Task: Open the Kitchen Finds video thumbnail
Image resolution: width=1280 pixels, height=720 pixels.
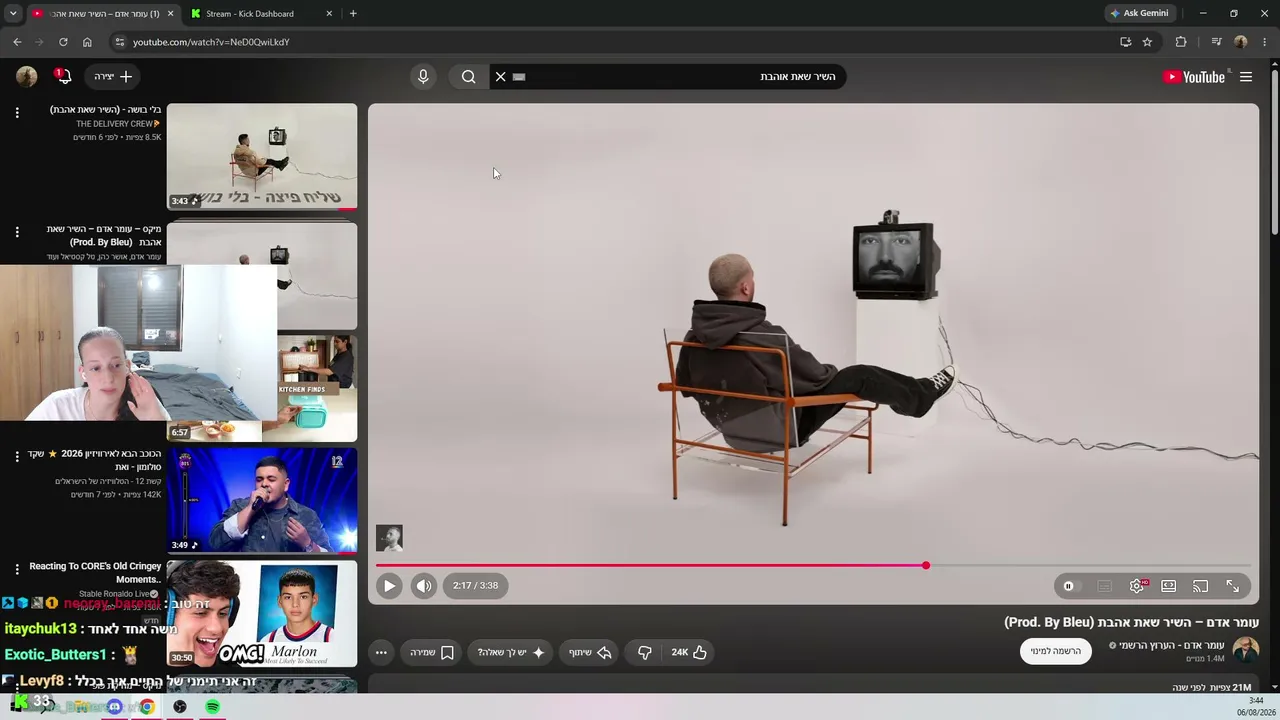Action: click(317, 387)
